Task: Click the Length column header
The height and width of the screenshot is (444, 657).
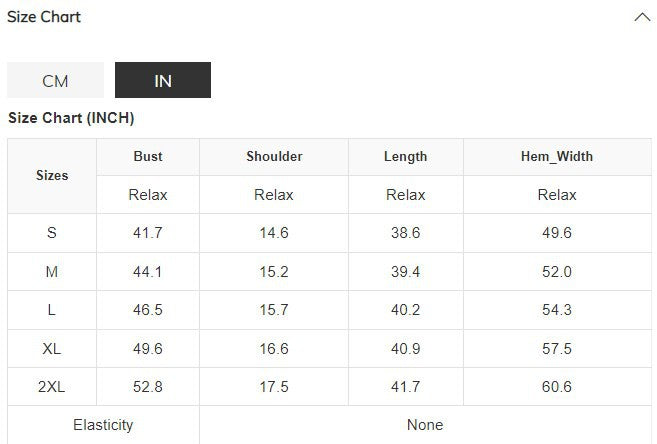Action: (x=405, y=156)
